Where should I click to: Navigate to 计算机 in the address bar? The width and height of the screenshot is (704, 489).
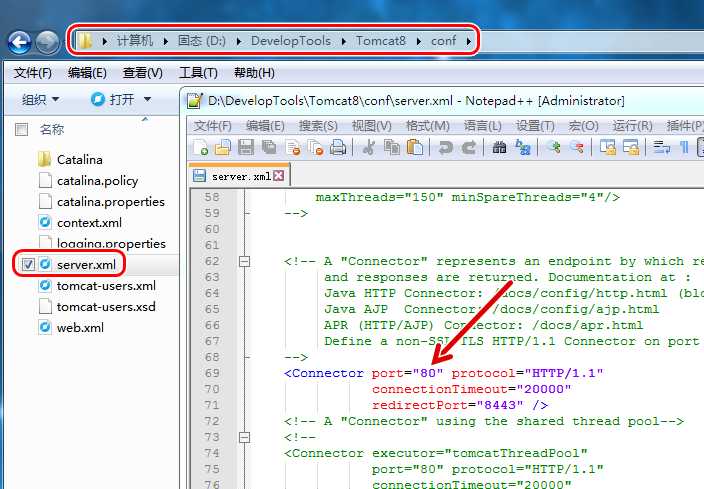135,41
